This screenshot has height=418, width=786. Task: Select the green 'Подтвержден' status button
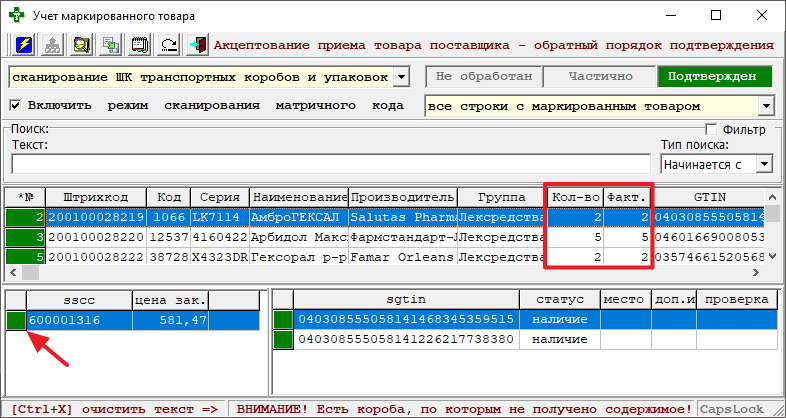tap(715, 77)
